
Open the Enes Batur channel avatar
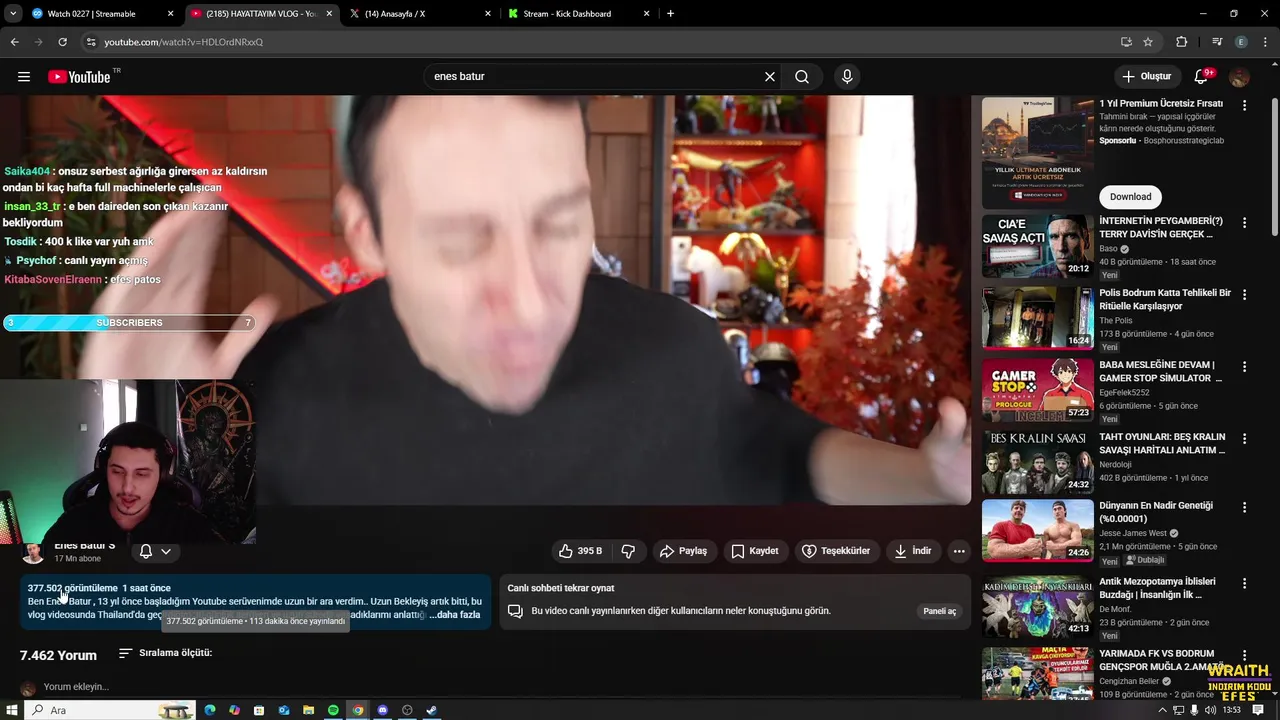pyautogui.click(x=33, y=553)
